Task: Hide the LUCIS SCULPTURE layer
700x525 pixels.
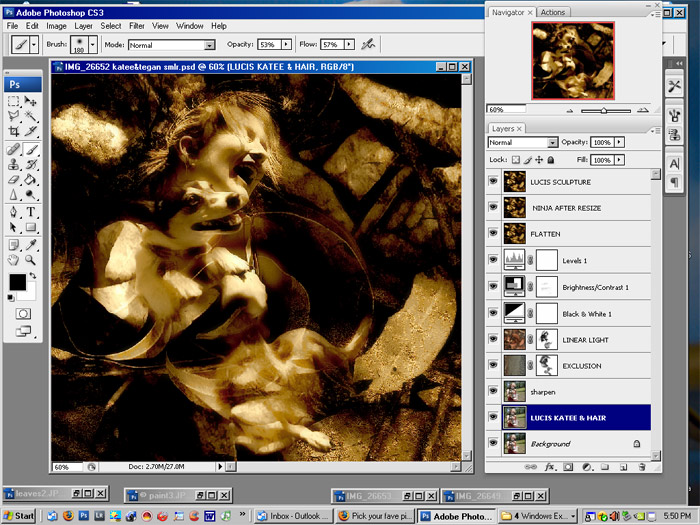Action: coord(493,181)
